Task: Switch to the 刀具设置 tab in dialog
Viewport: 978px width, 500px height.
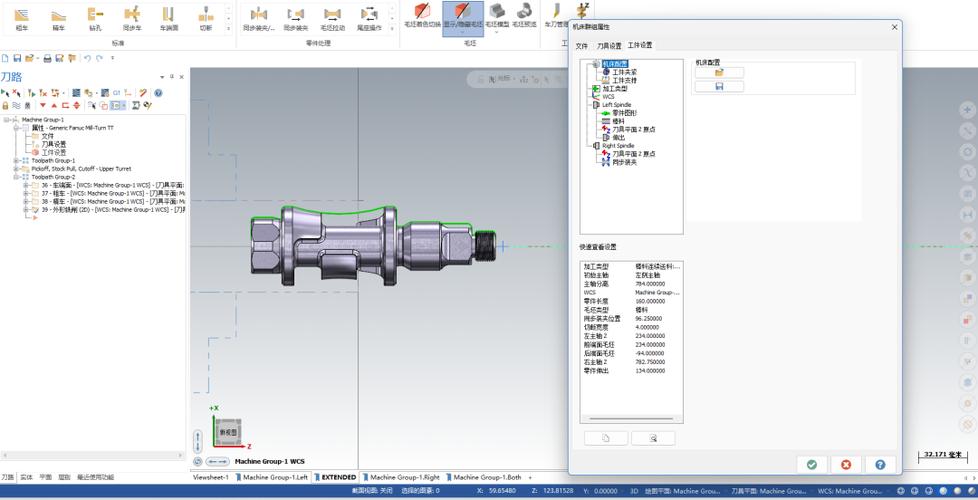Action: point(609,46)
